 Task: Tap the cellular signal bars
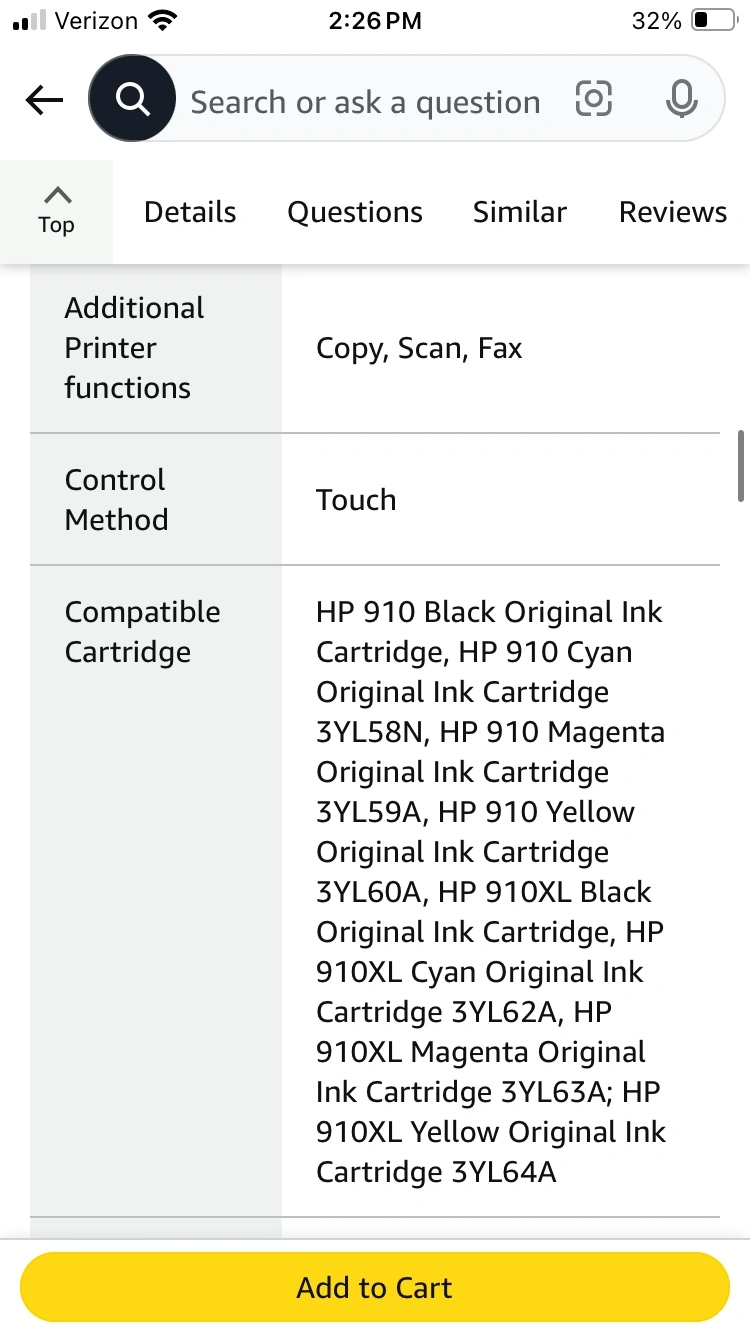[x=29, y=21]
